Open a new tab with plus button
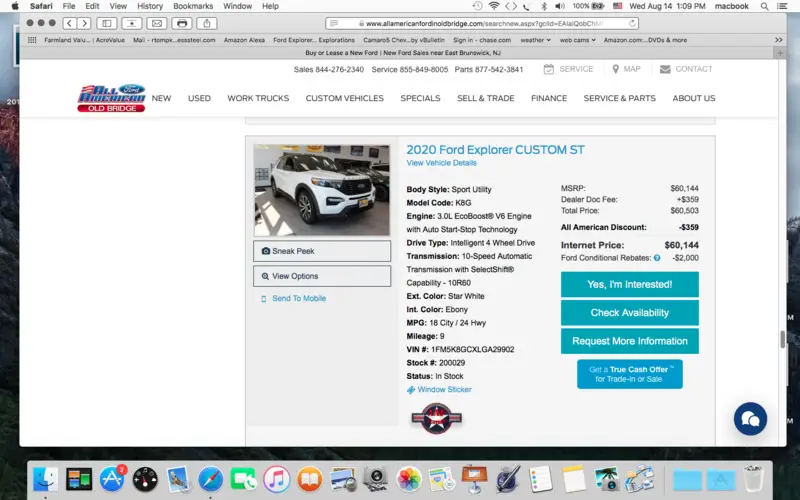 point(780,53)
